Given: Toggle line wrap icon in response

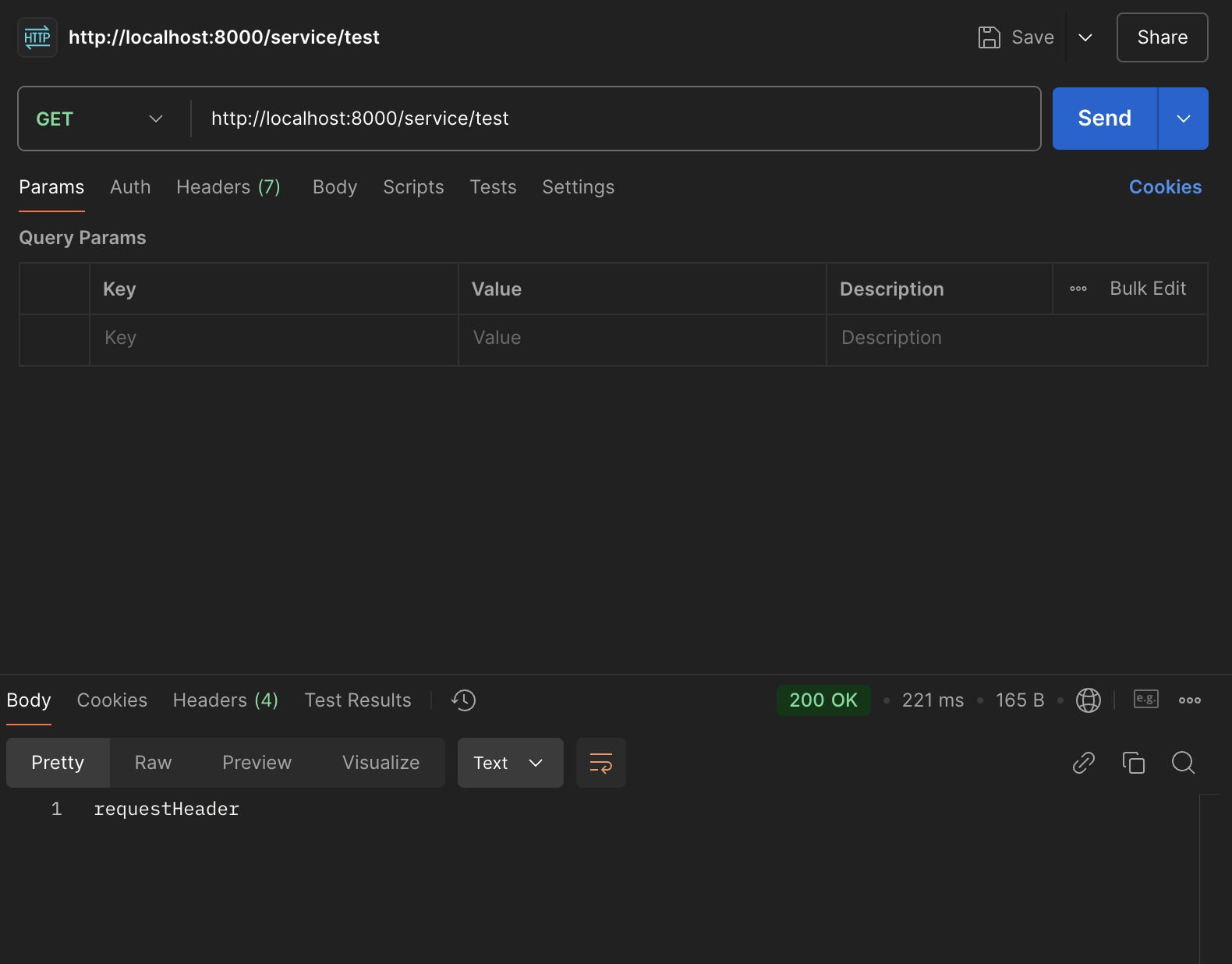Looking at the screenshot, I should [x=601, y=763].
